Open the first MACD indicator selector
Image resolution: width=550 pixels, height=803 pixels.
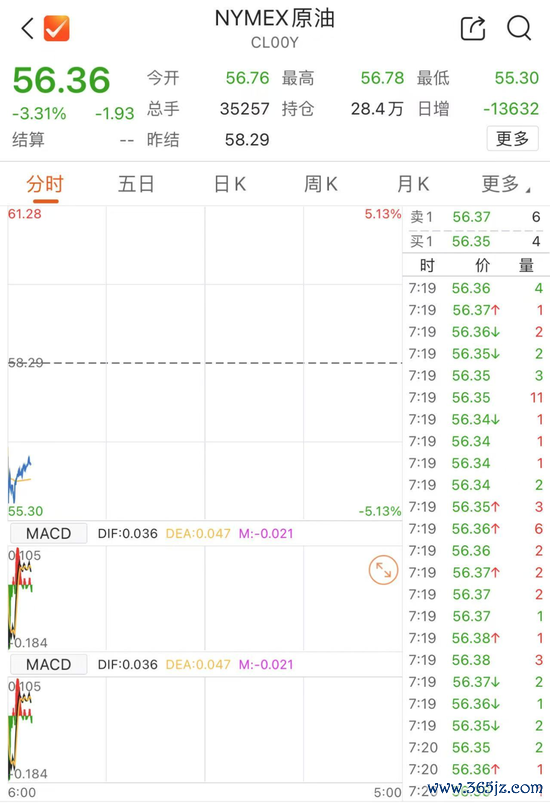pos(49,533)
